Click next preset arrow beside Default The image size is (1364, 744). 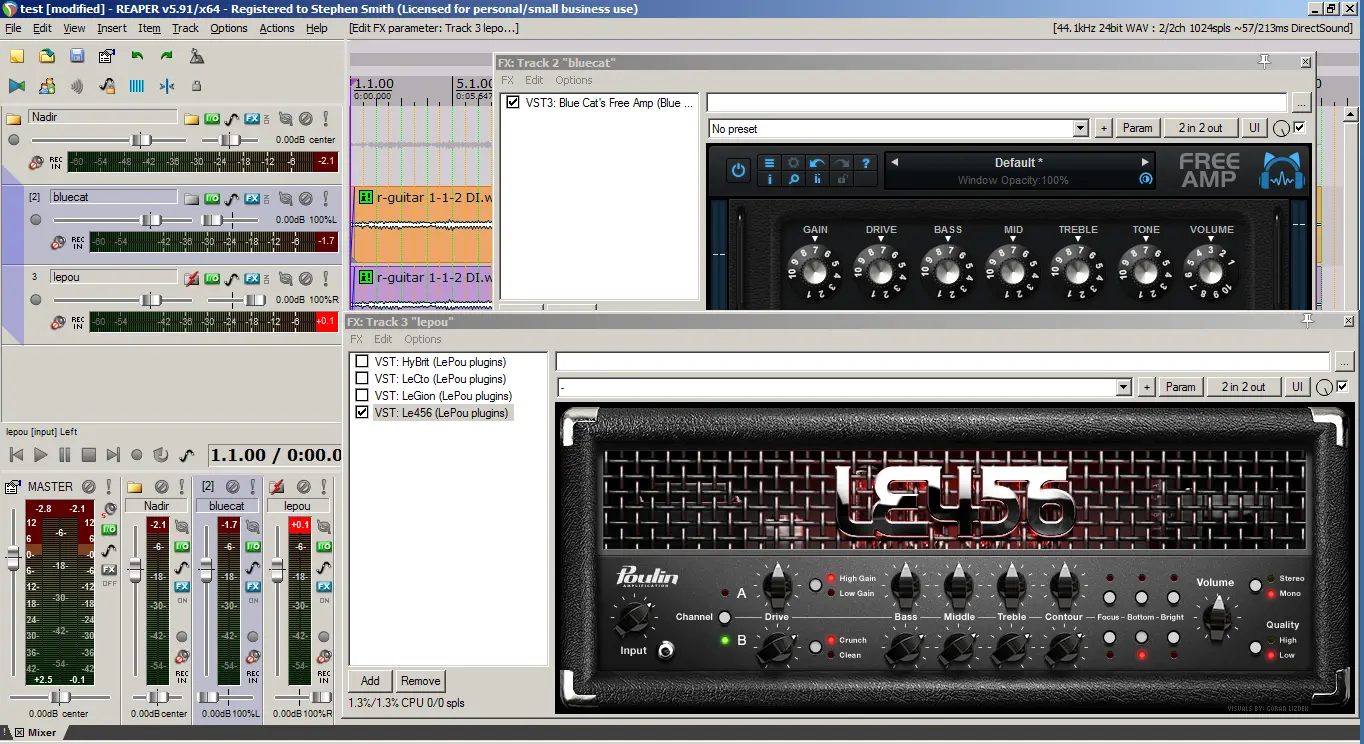click(1145, 162)
